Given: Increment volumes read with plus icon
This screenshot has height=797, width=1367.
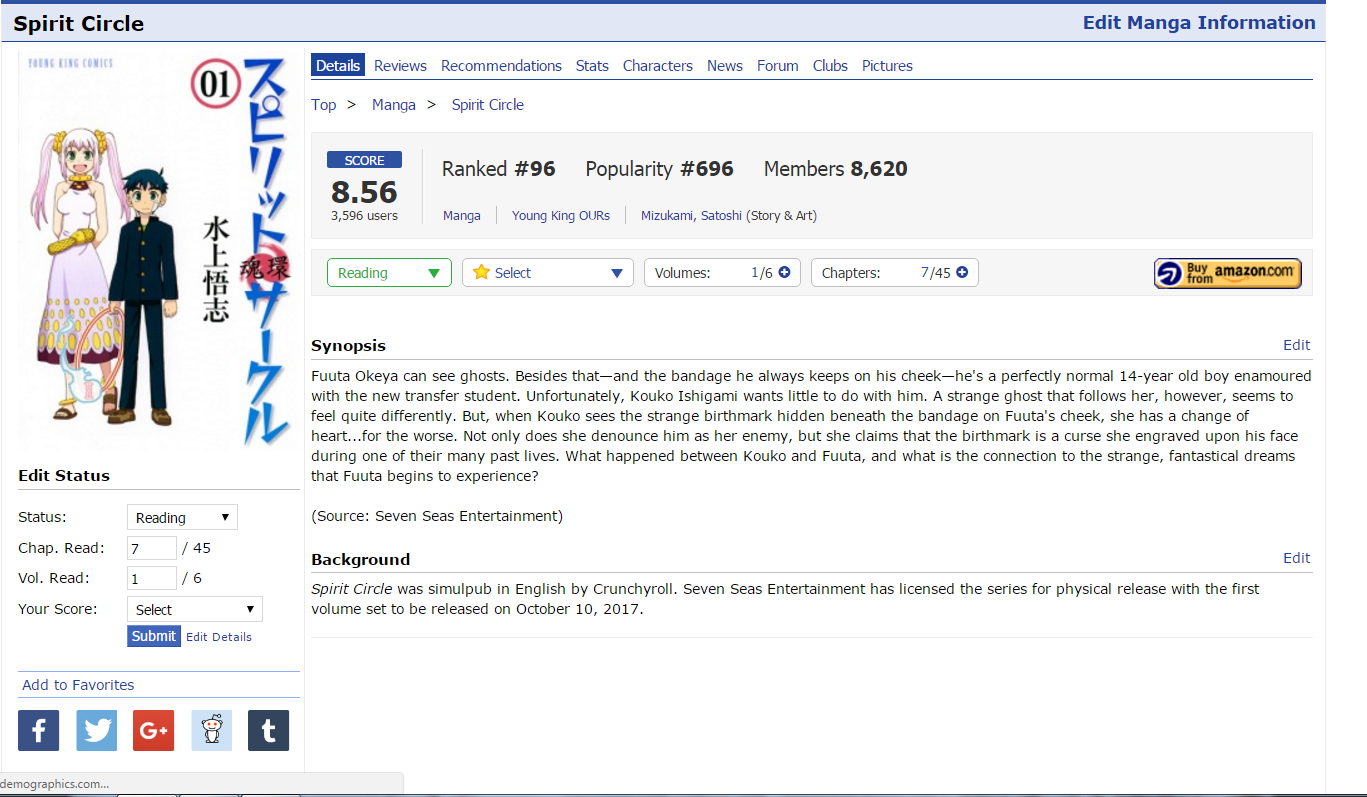Looking at the screenshot, I should point(784,273).
